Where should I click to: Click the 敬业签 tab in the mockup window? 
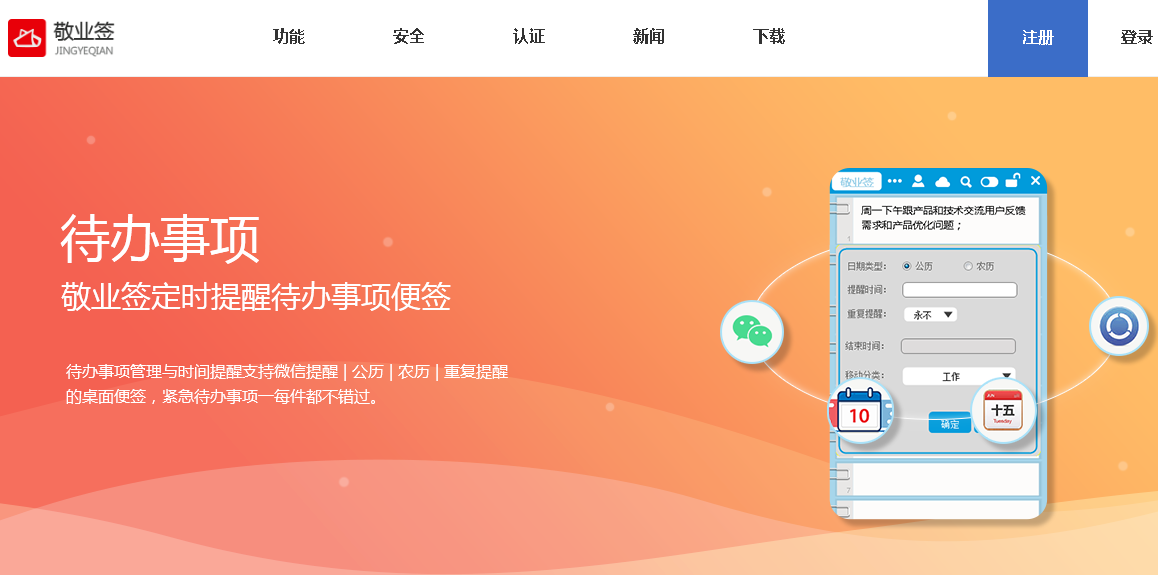tap(857, 182)
